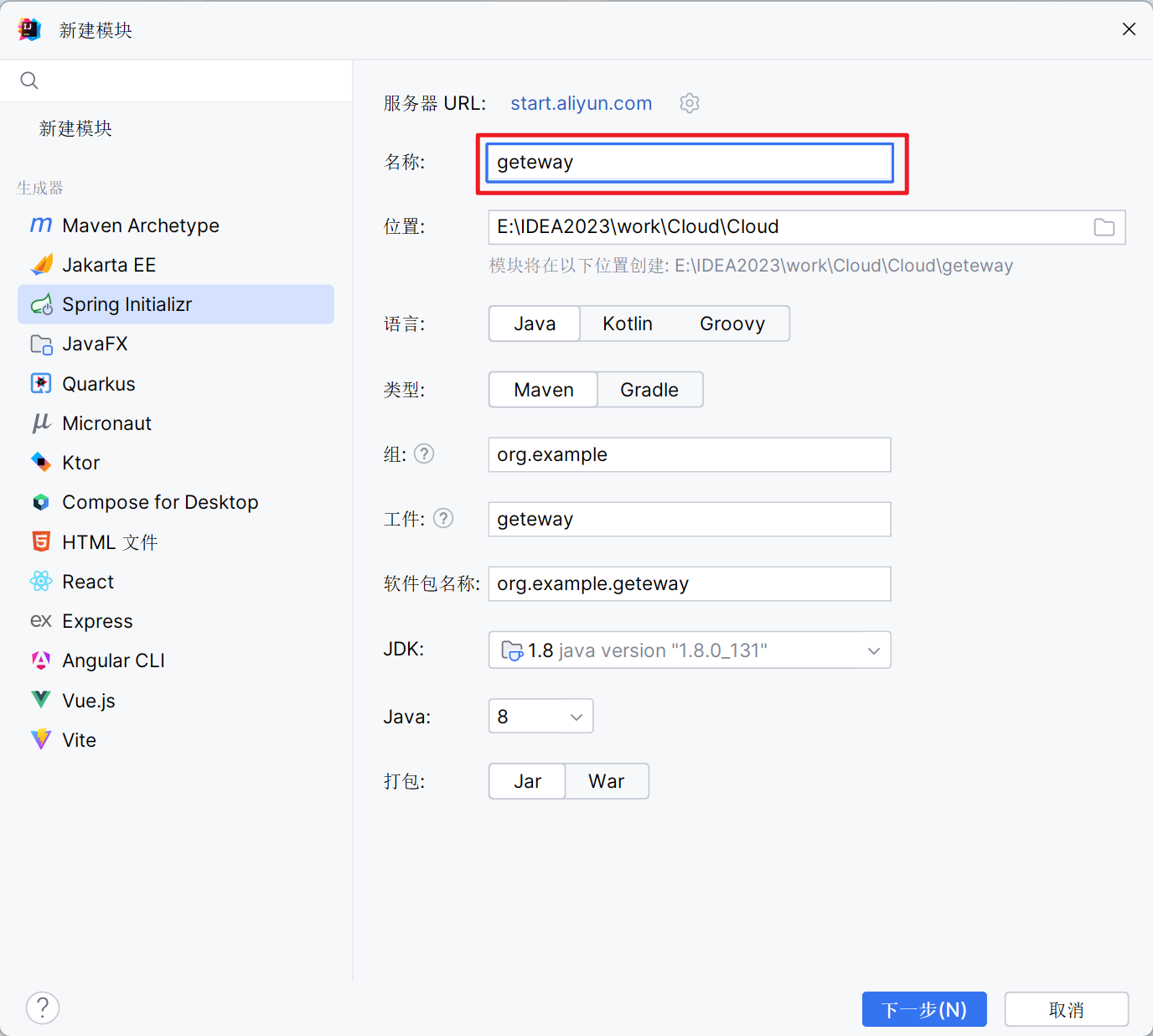Open server URL settings gear
Viewport: 1153px width, 1036px height.
[x=690, y=103]
